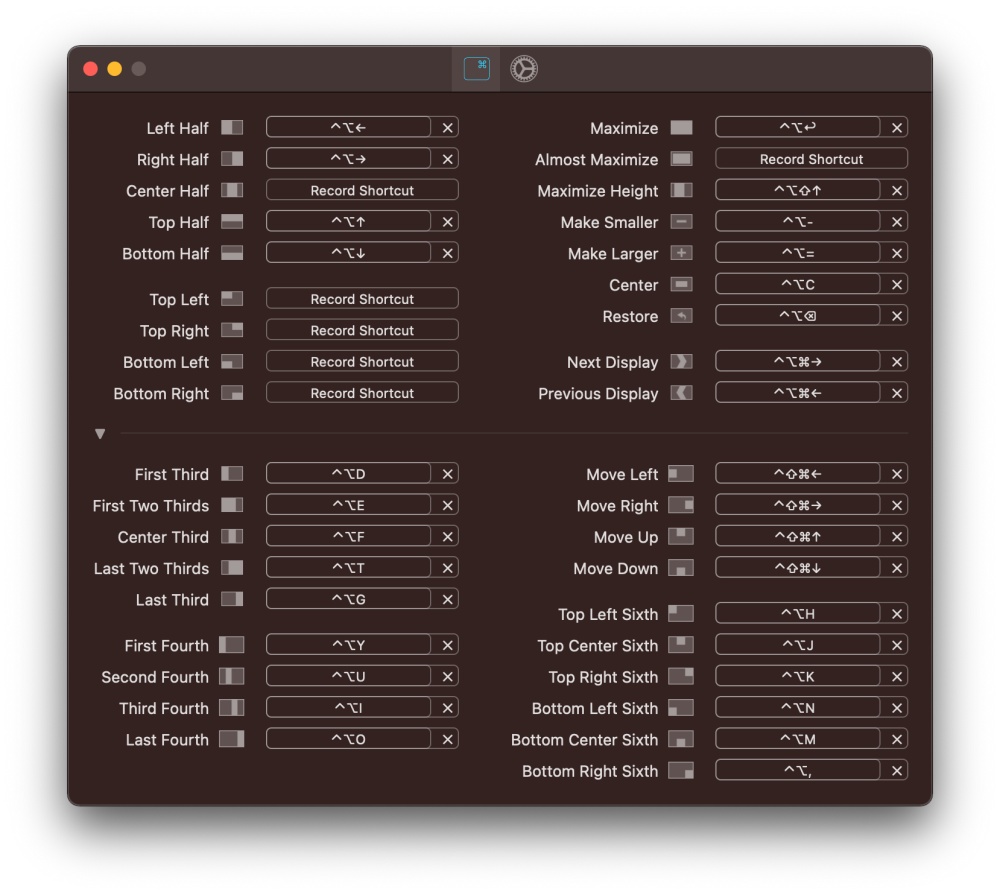Screen dimensions: 1000x895
Task: Clear the Maximize shortcut
Action: 897,128
